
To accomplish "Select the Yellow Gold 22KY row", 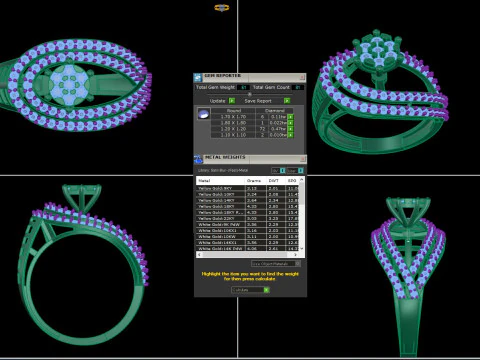I will [248, 218].
